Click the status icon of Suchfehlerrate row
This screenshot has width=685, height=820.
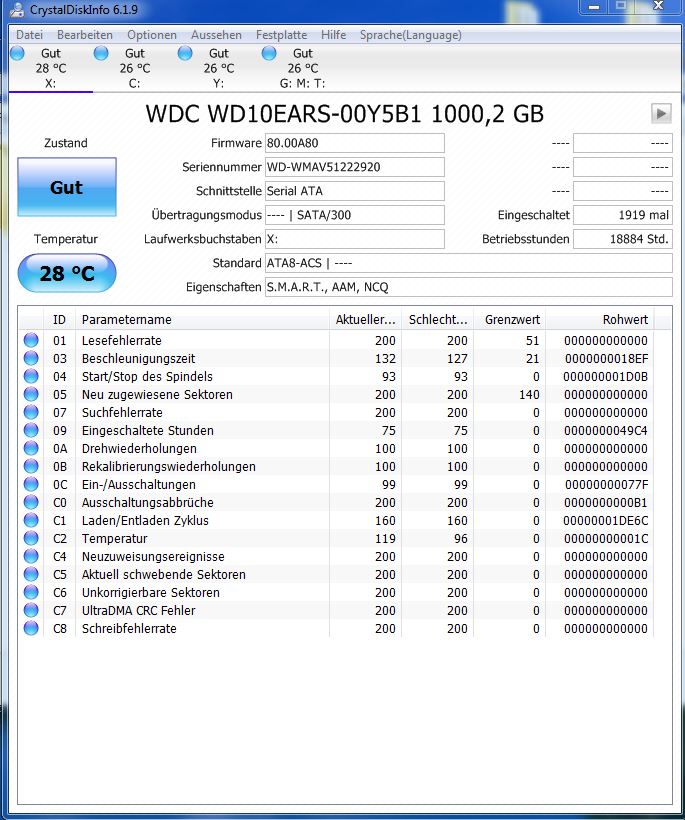tap(31, 412)
